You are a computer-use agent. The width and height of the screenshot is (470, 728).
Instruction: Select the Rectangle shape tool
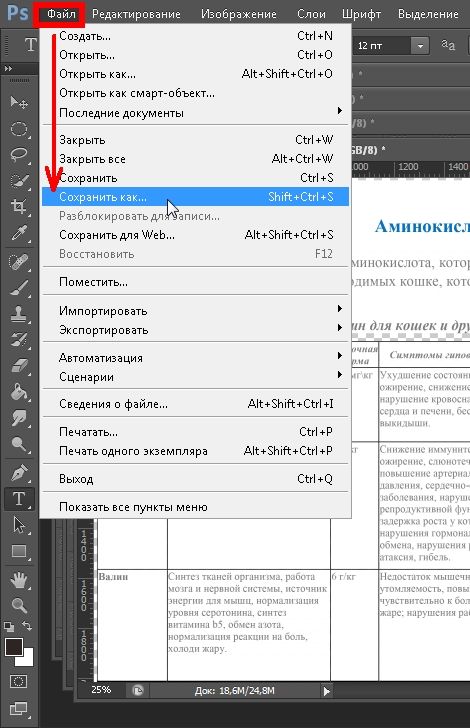click(x=19, y=551)
